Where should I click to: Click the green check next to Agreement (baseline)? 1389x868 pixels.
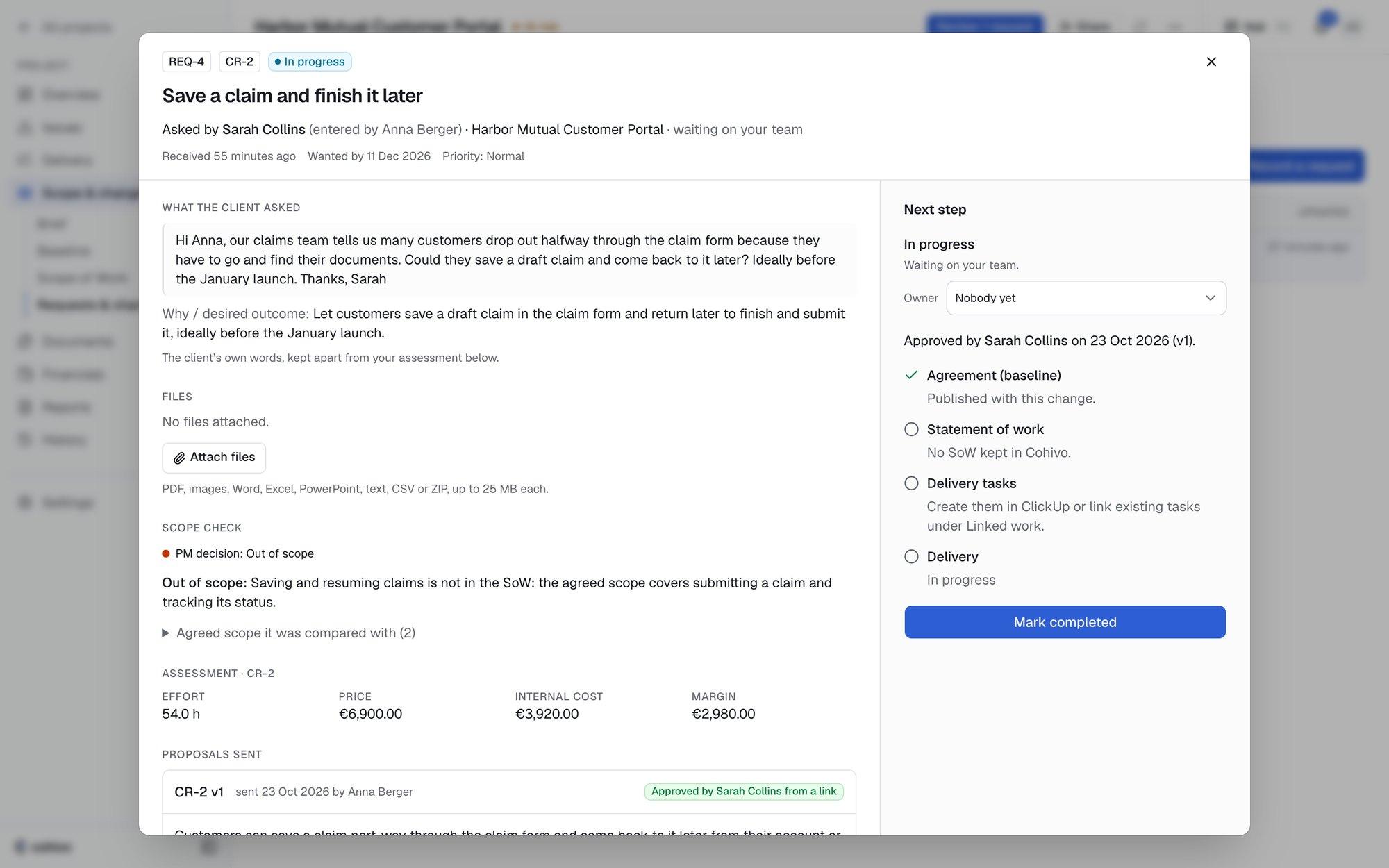911,375
